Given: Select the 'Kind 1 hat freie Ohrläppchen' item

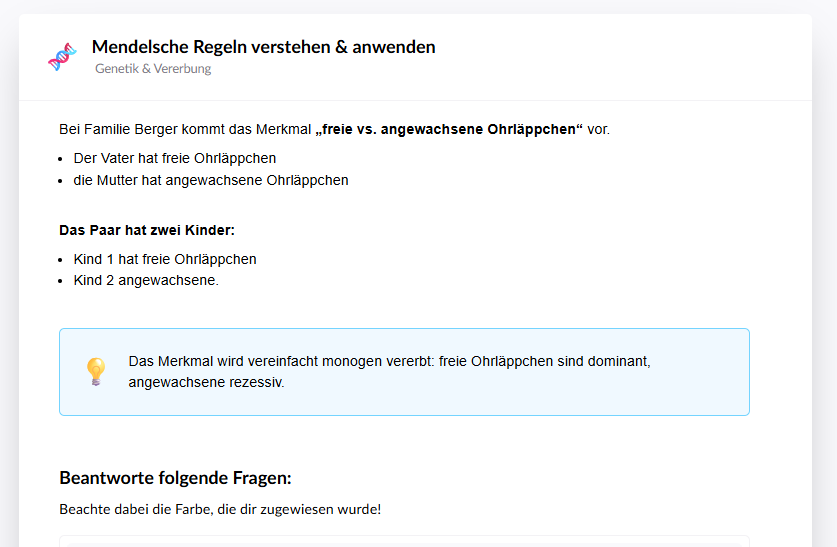Looking at the screenshot, I should click(165, 259).
